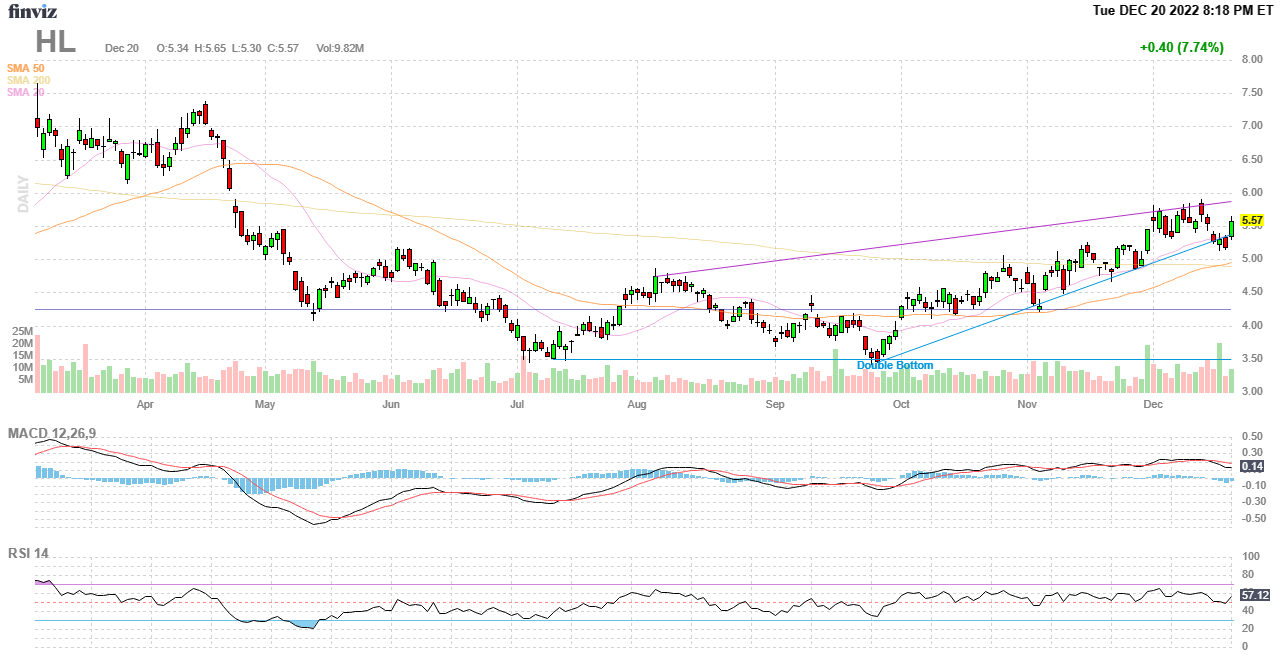This screenshot has height=662, width=1282.
Task: Click the 0.14 MACD value badge
Action: pyautogui.click(x=1251, y=466)
